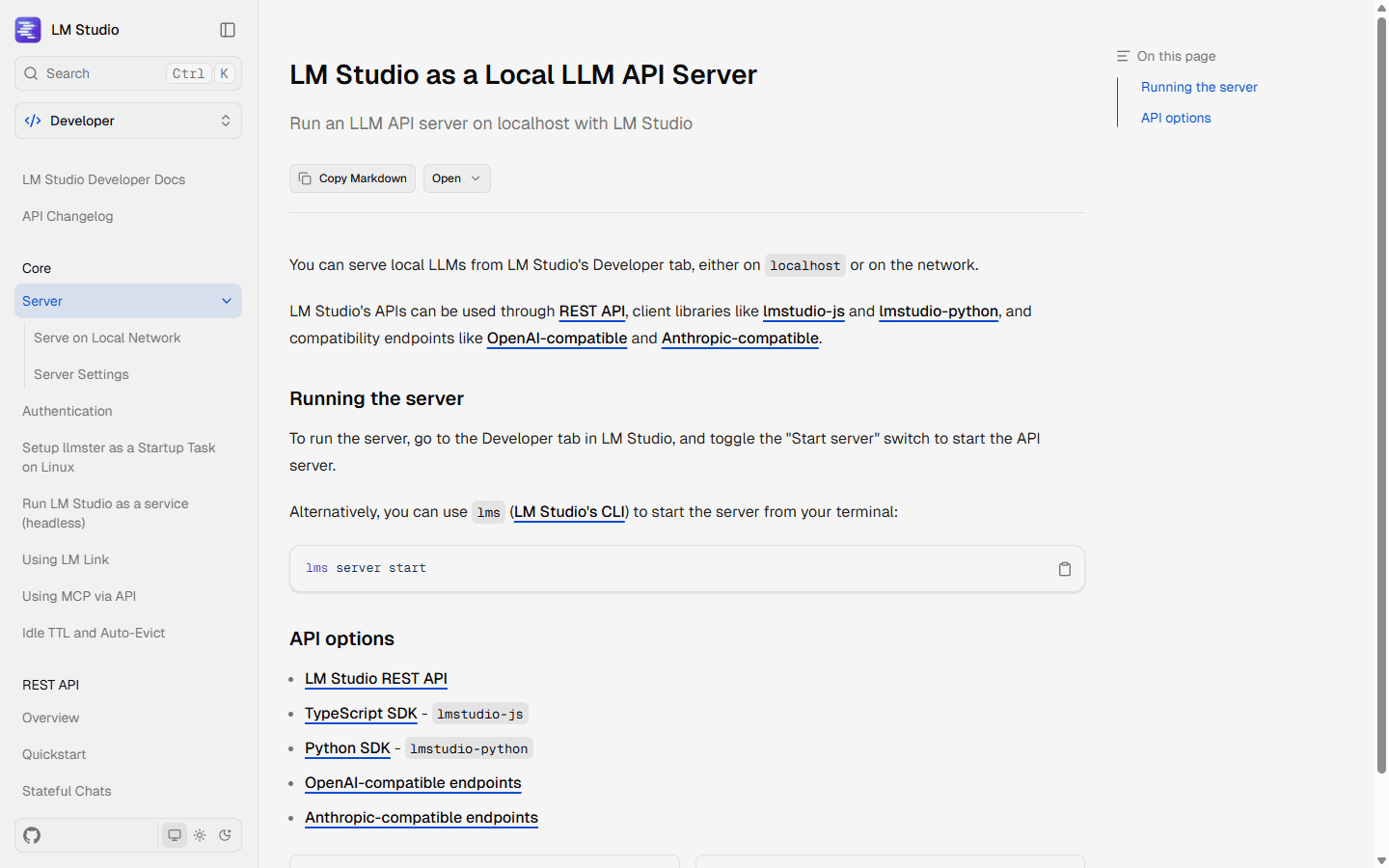Open the Anthropic-compatible inline link

(740, 338)
